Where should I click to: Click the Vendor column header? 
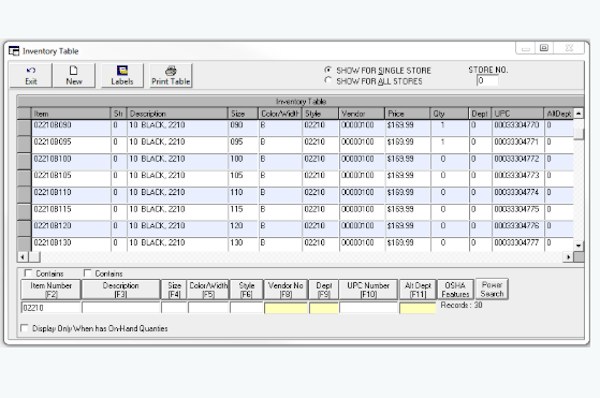pyautogui.click(x=361, y=114)
